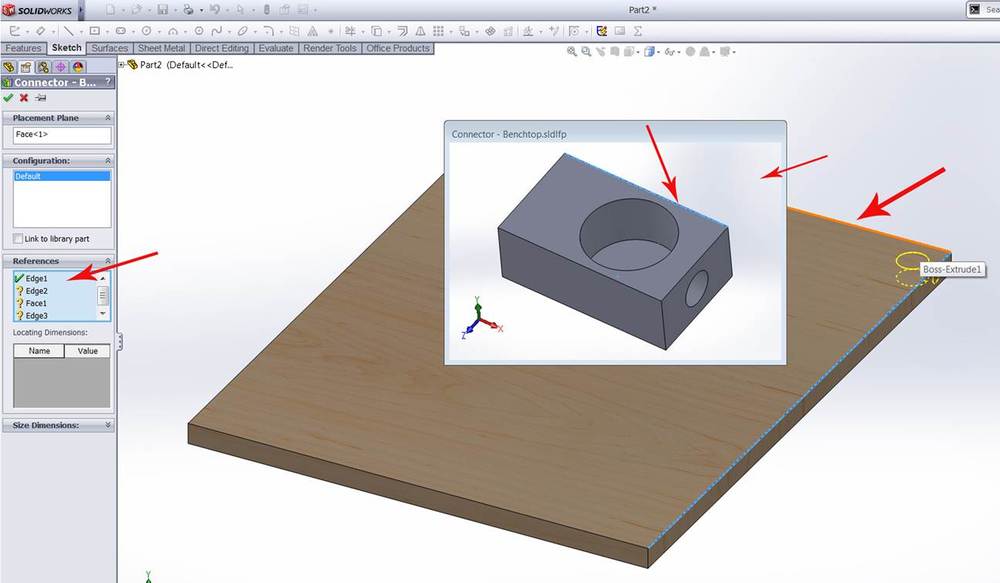
Task: Enable the Link to library part checkbox
Action: click(19, 238)
